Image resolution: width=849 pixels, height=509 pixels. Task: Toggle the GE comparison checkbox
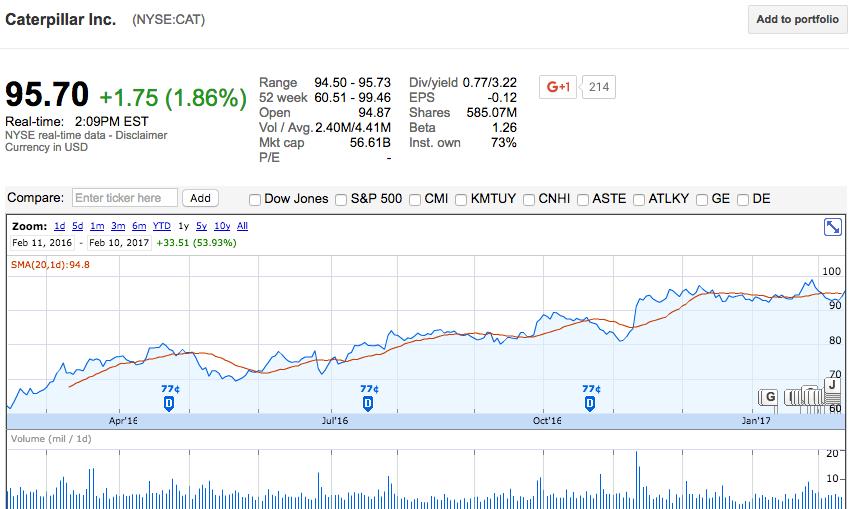click(703, 199)
